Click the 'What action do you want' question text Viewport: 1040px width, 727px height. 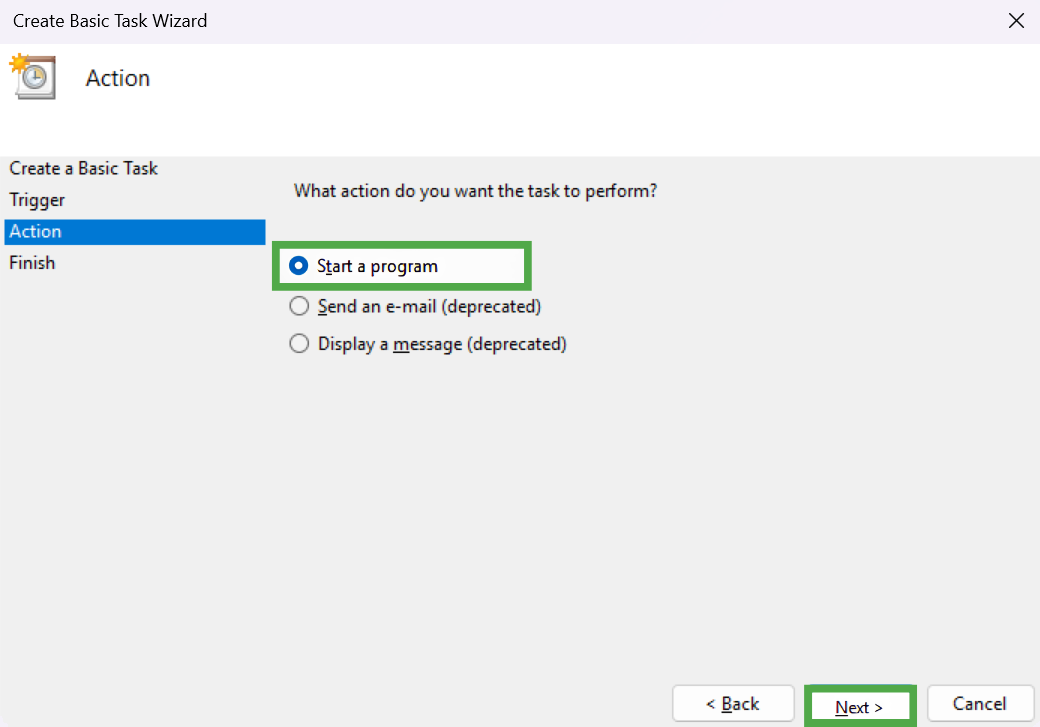476,191
